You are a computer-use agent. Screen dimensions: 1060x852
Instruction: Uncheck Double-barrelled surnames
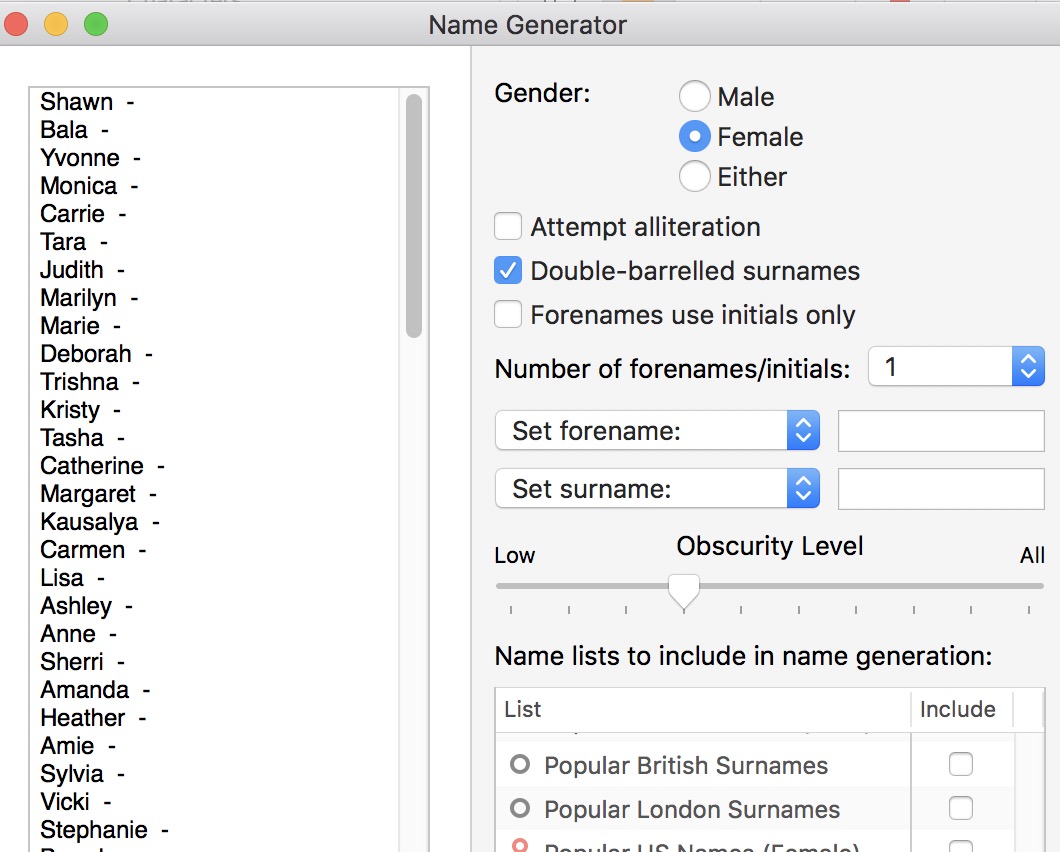click(x=509, y=271)
